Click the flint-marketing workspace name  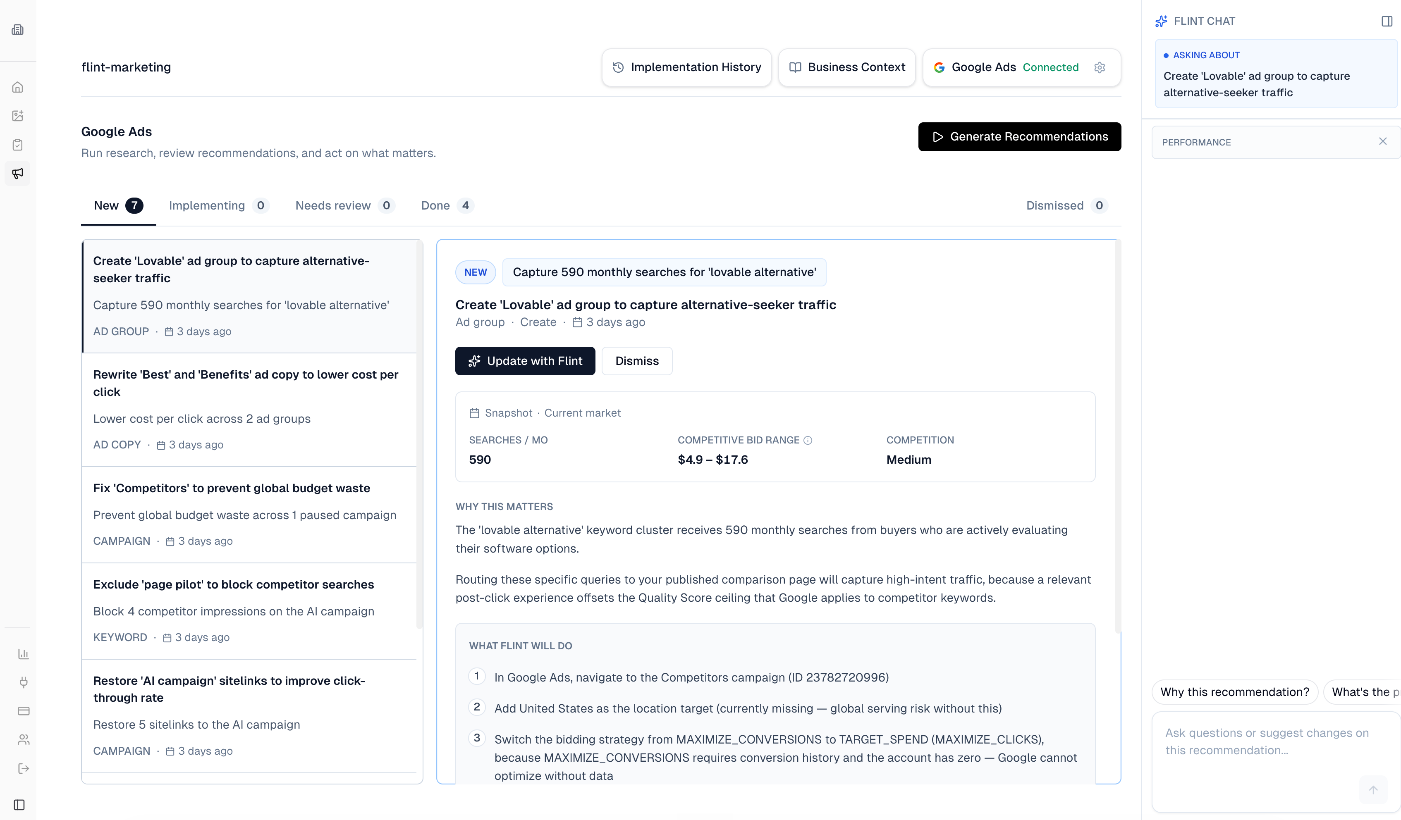(x=126, y=68)
